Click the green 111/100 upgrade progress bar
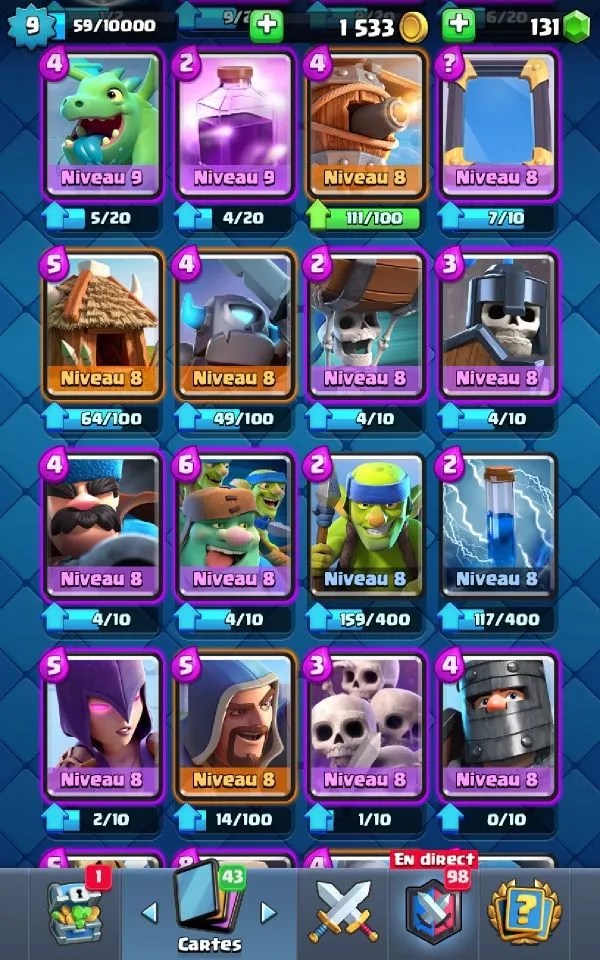The height and width of the screenshot is (960, 600). point(366,218)
